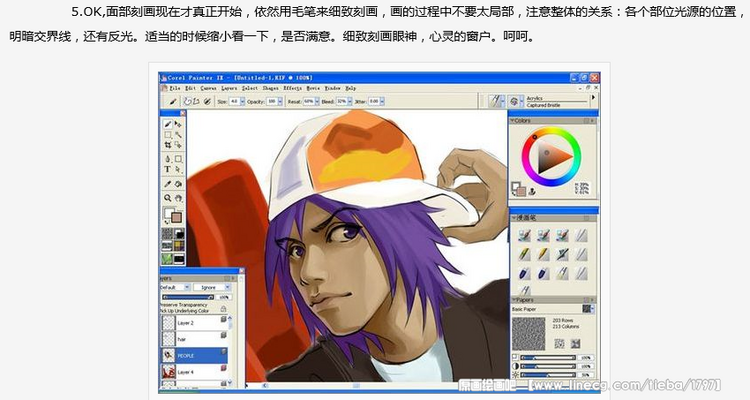Image resolution: width=750 pixels, height=400 pixels.
Task: Open the Canvas menu
Action: tap(209, 88)
